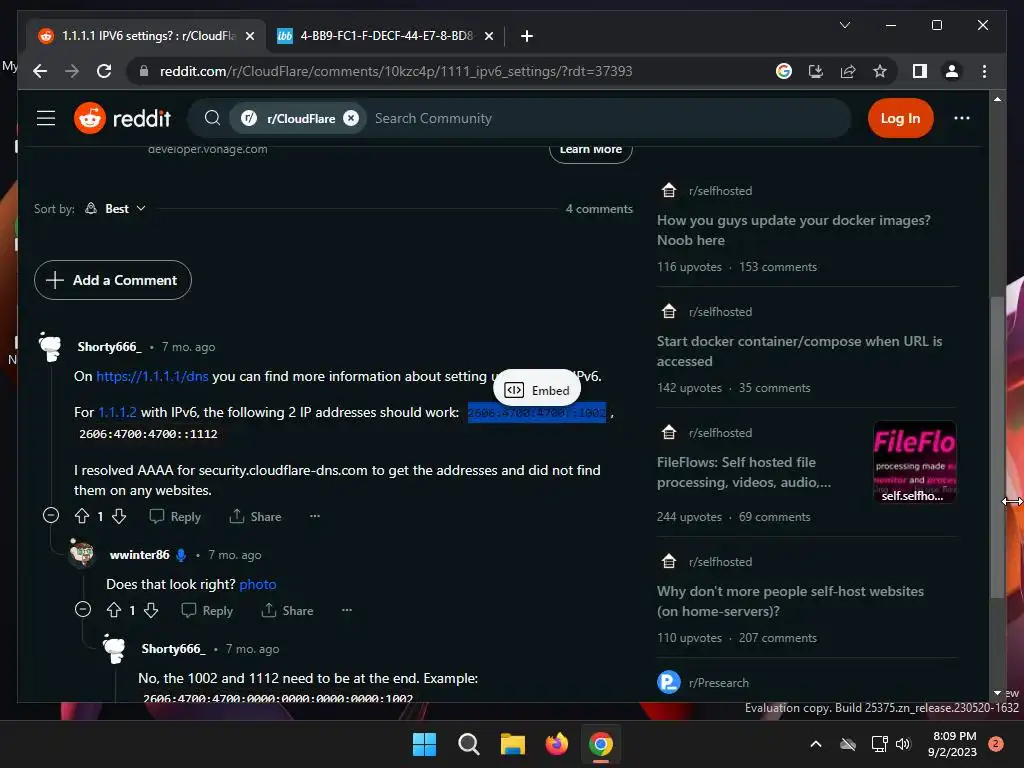Remove the r/CloudFlare search filter chip
This screenshot has height=768, width=1024.
(351, 118)
